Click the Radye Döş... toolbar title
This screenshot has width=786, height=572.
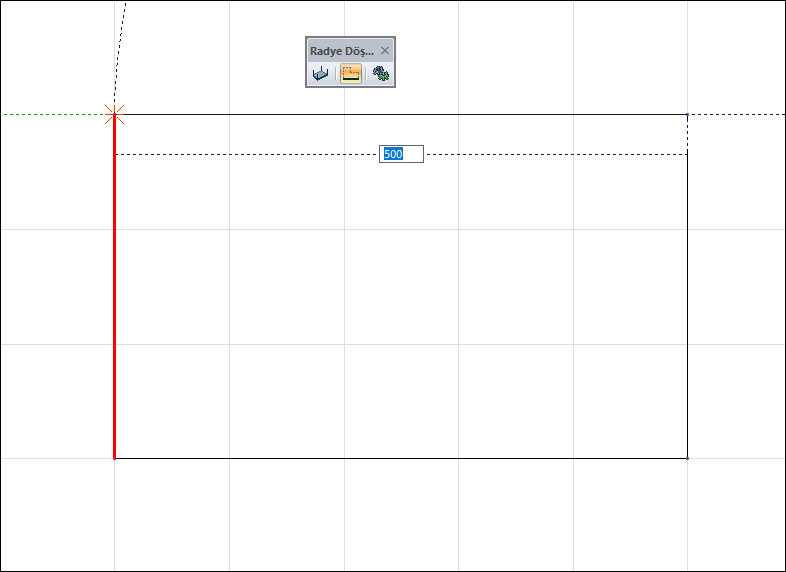point(342,51)
